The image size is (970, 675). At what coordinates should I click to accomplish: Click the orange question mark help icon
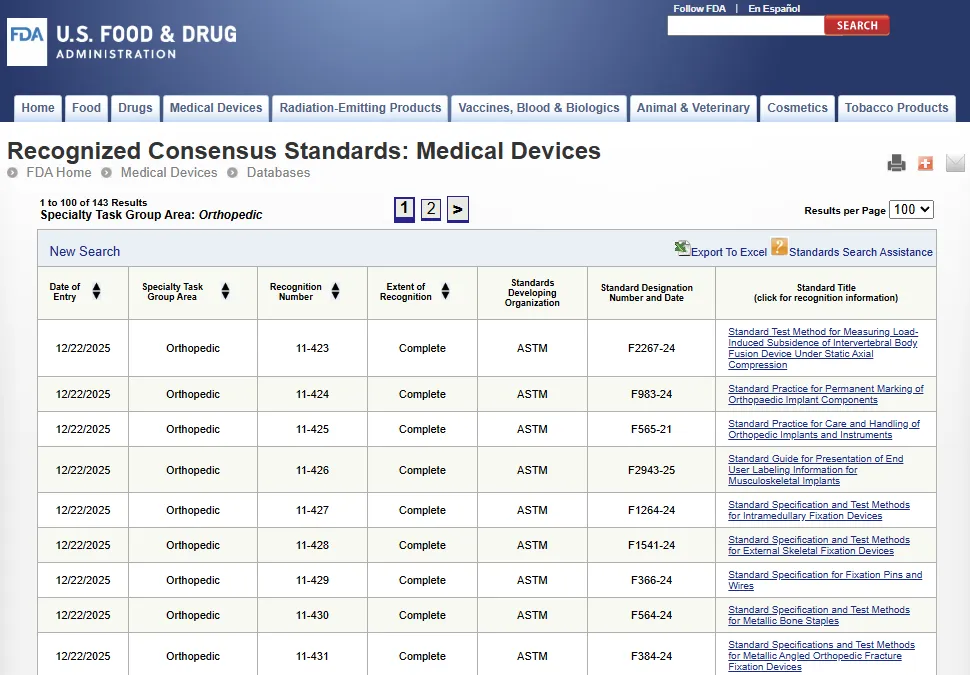[779, 247]
